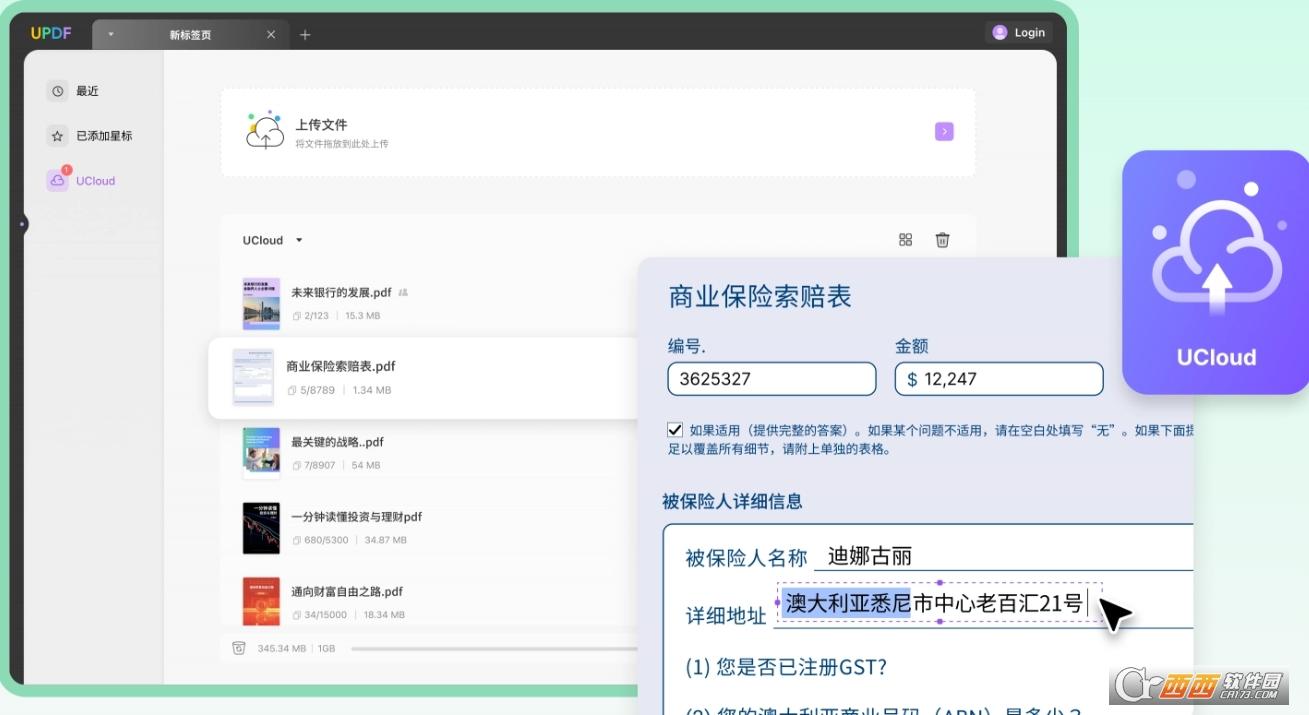
Task: Open 未来银行的发展.pdf thumbnail
Action: pos(261,304)
